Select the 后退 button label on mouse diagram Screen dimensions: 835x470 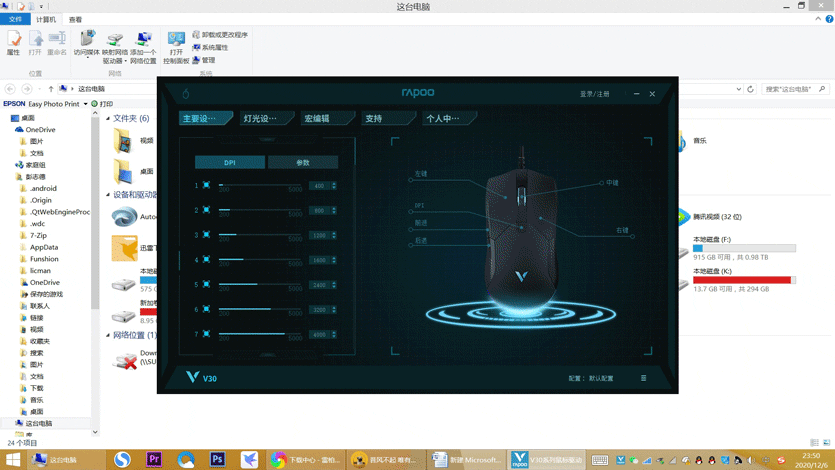pyautogui.click(x=421, y=241)
